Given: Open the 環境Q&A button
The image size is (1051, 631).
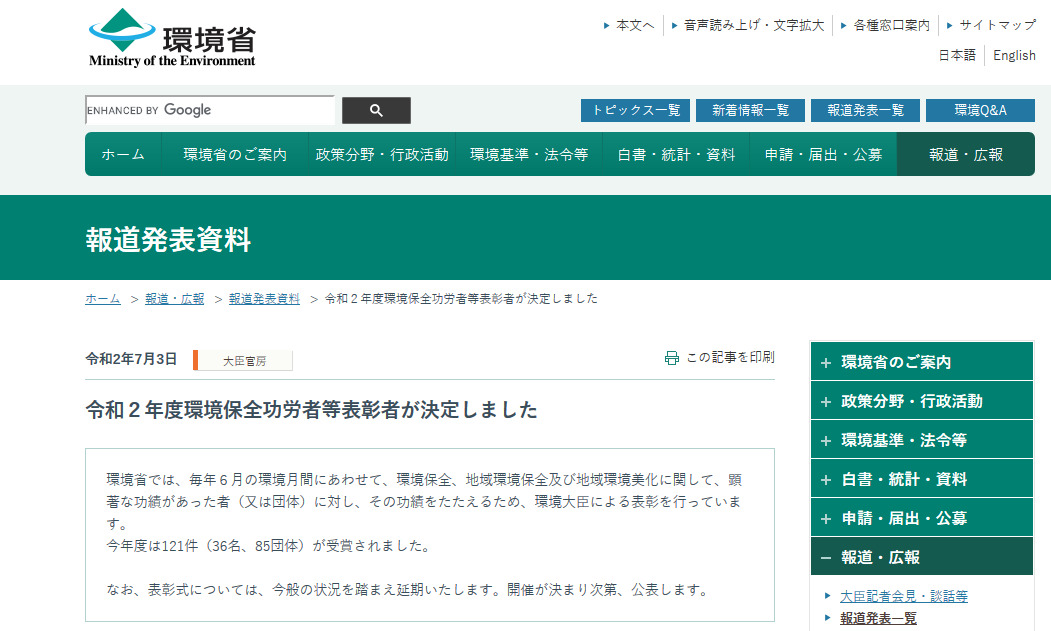Looking at the screenshot, I should click(x=980, y=110).
